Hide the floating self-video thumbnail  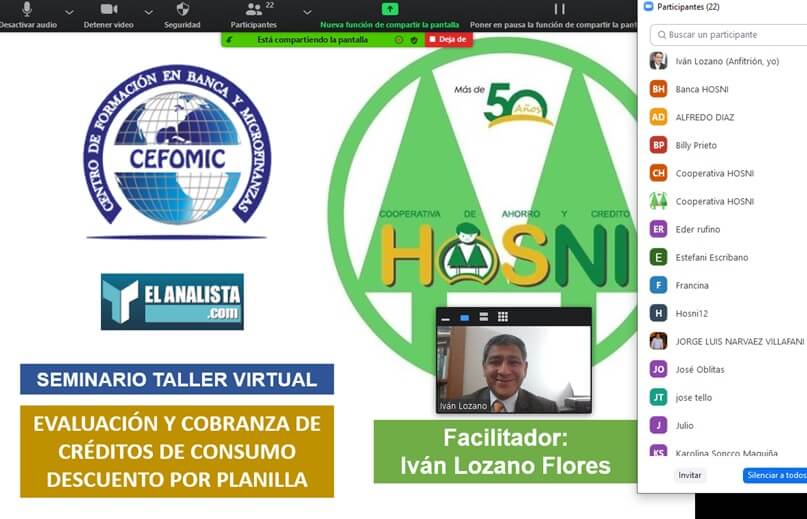446,318
